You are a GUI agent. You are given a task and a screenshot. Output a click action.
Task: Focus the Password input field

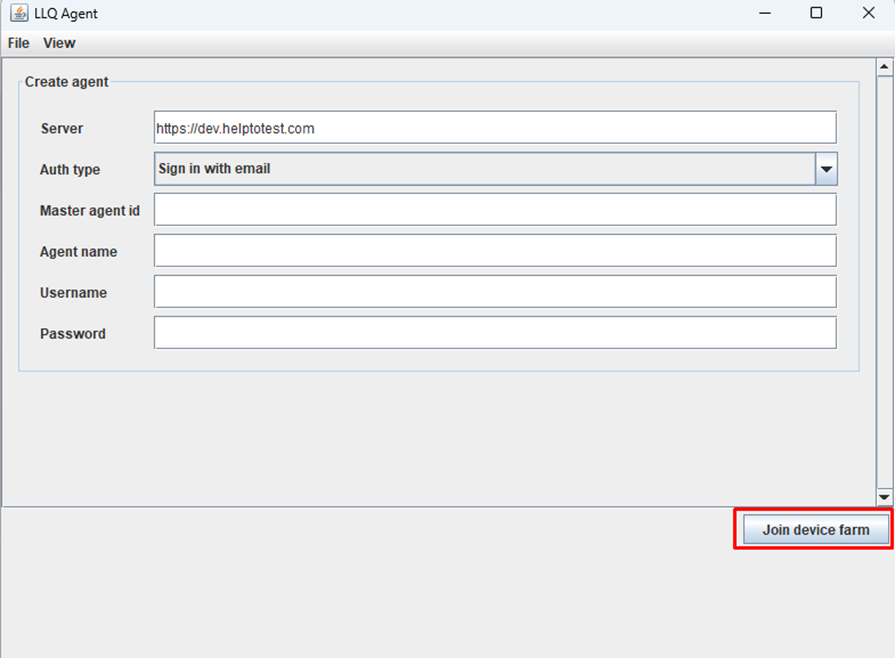pos(494,333)
